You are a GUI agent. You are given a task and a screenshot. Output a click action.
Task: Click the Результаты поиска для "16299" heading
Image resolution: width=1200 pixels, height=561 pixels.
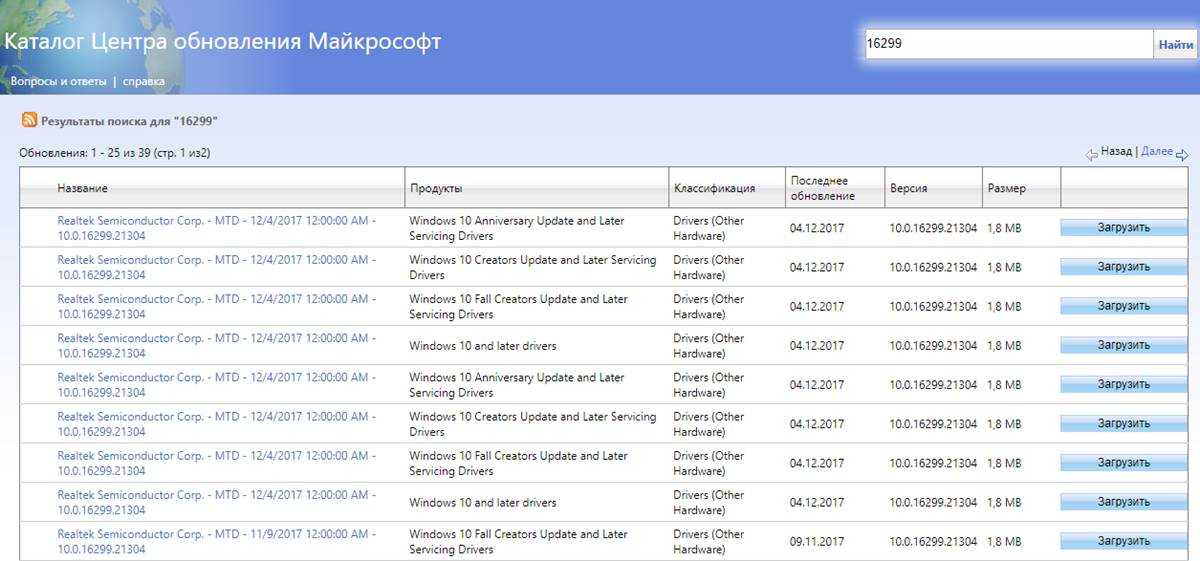point(129,120)
